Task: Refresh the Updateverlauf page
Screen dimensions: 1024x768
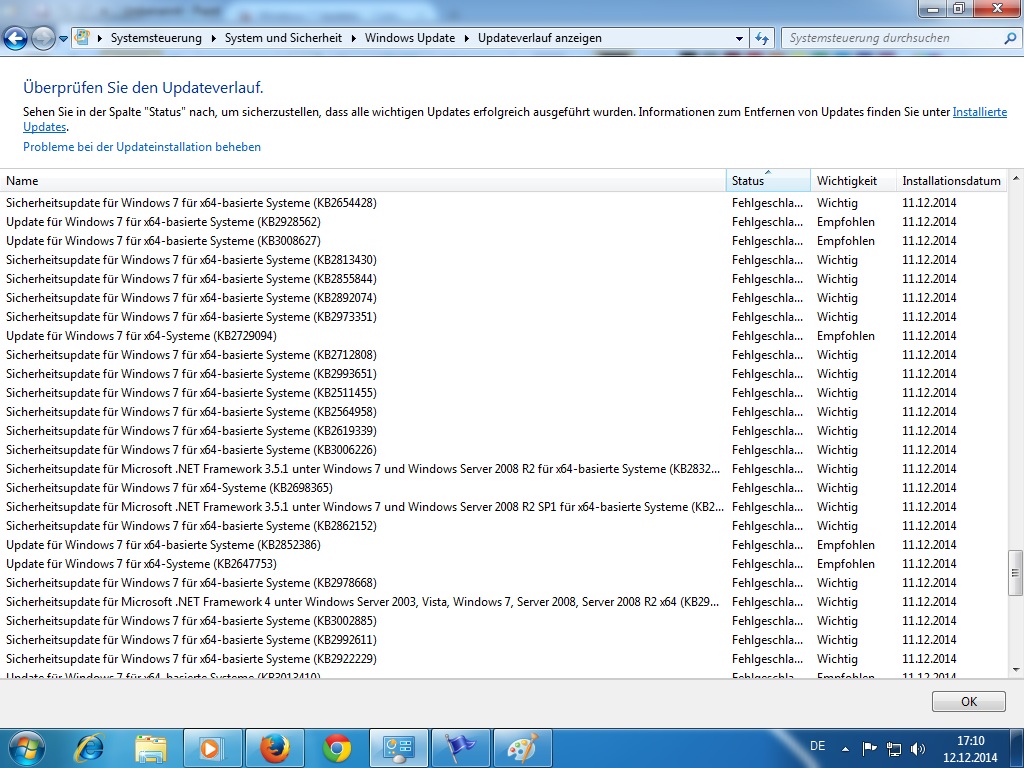Action: pyautogui.click(x=761, y=39)
